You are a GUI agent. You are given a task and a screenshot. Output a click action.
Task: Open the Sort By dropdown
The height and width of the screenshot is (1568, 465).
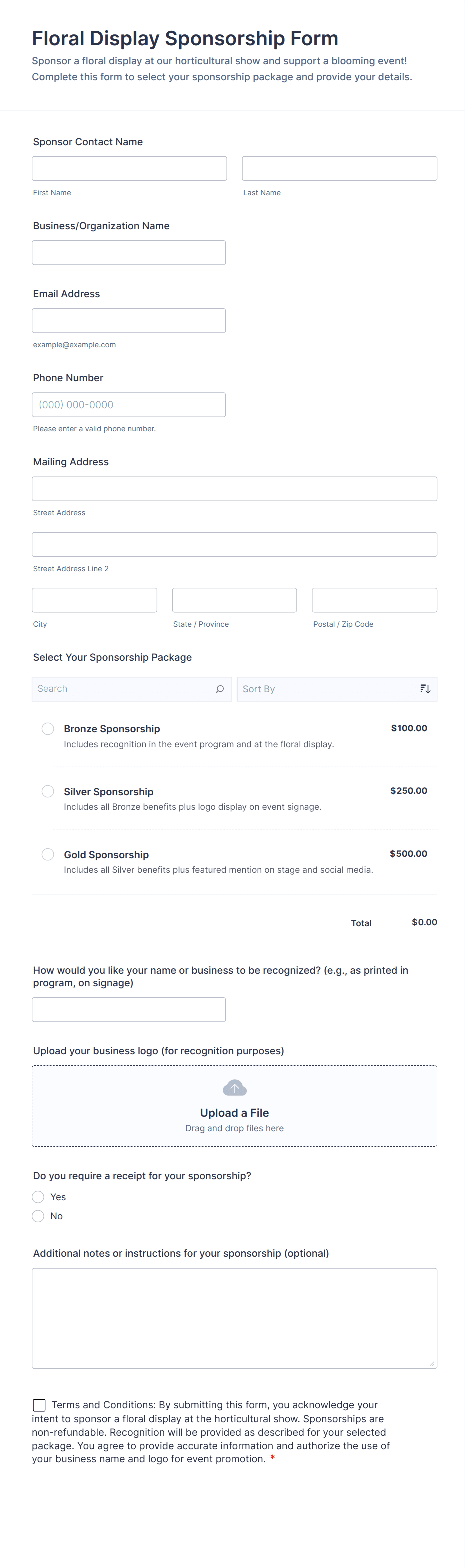329,689
